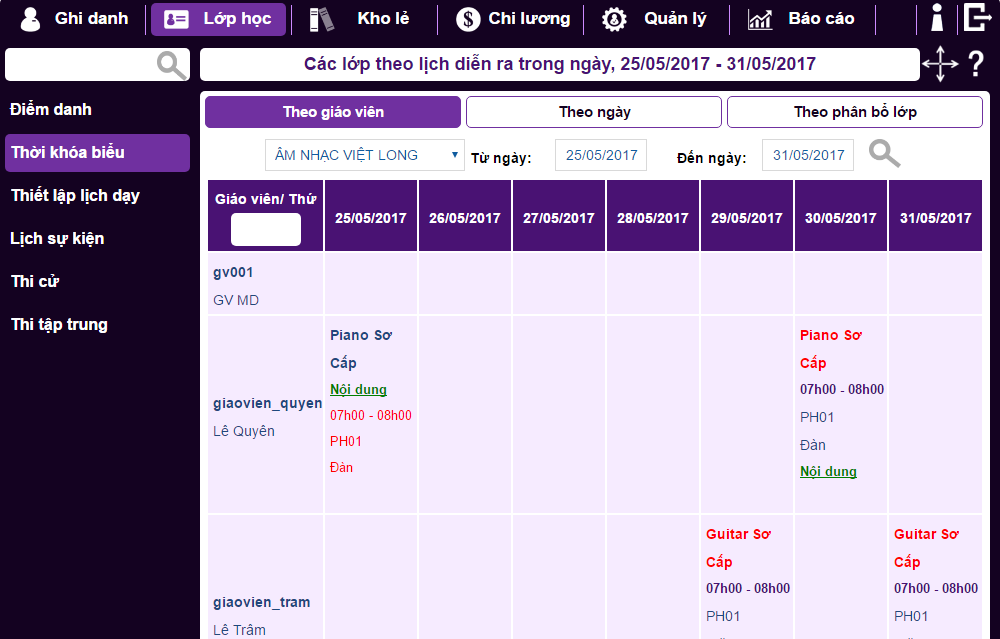Click the search icon next to date range
The height and width of the screenshot is (639, 1000).
pyautogui.click(x=884, y=154)
